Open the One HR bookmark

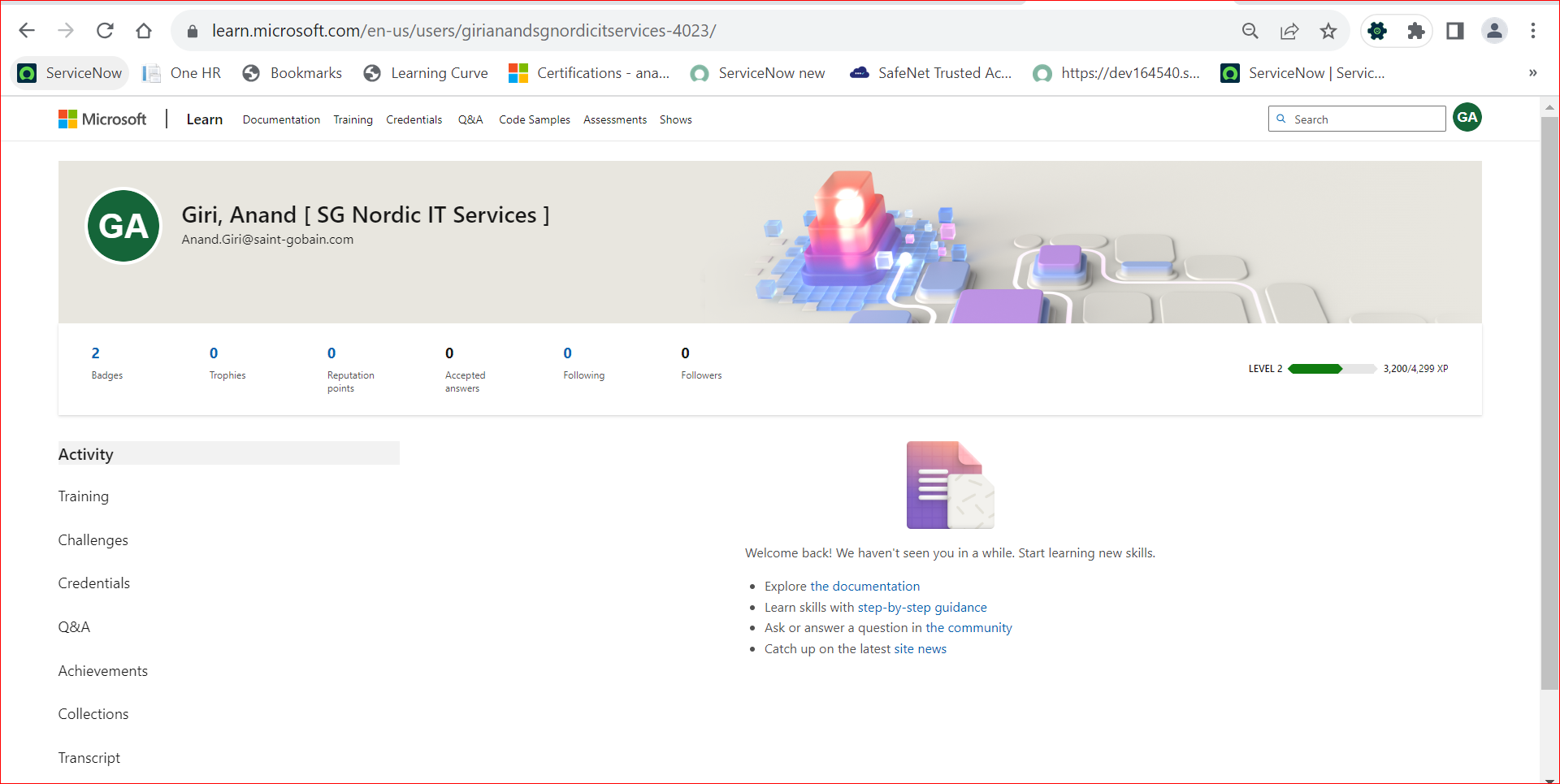click(182, 73)
